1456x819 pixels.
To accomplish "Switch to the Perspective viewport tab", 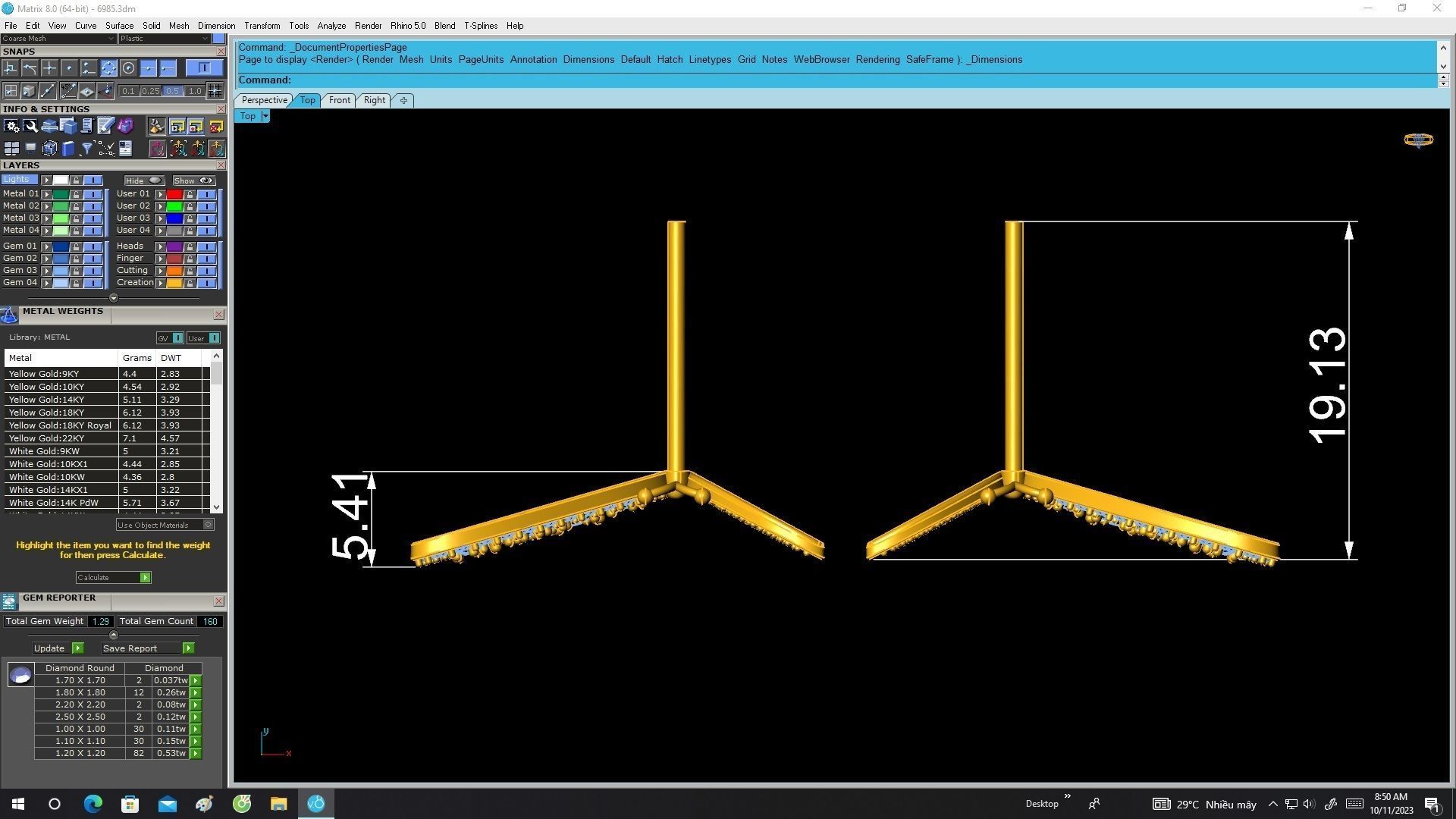I will click(x=264, y=100).
